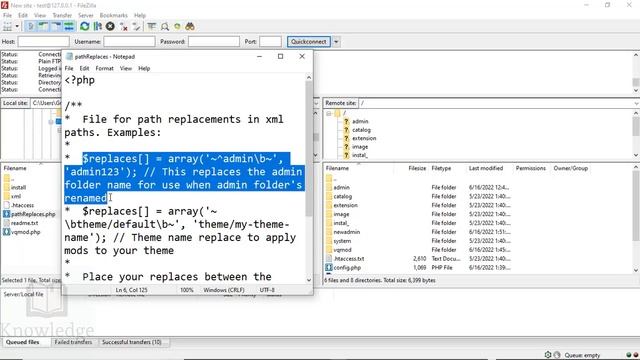Sort remote list by Filesize column
640x360 pixels.
point(417,168)
